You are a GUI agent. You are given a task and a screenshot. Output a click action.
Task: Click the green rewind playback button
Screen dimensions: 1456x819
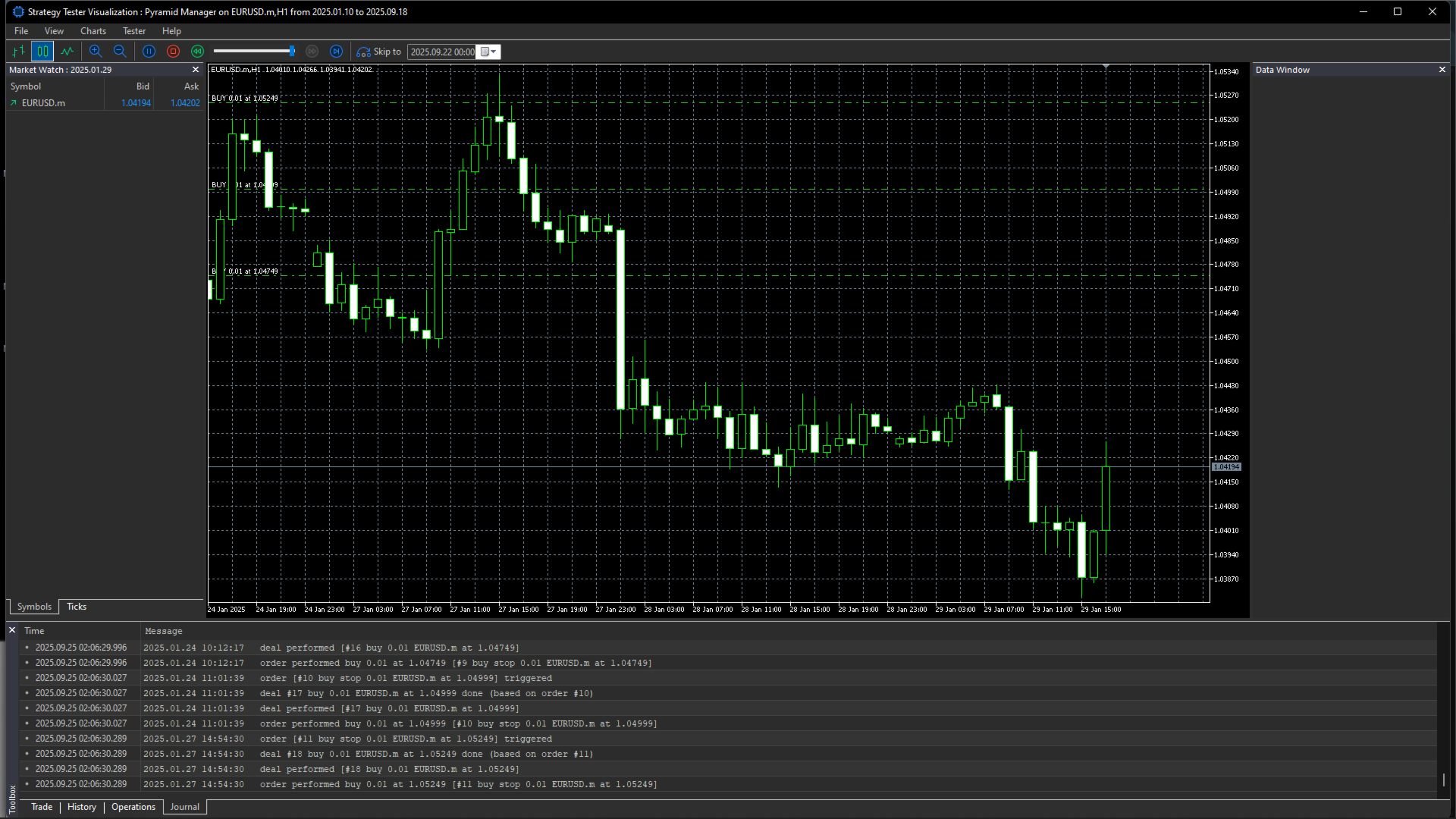click(x=198, y=52)
